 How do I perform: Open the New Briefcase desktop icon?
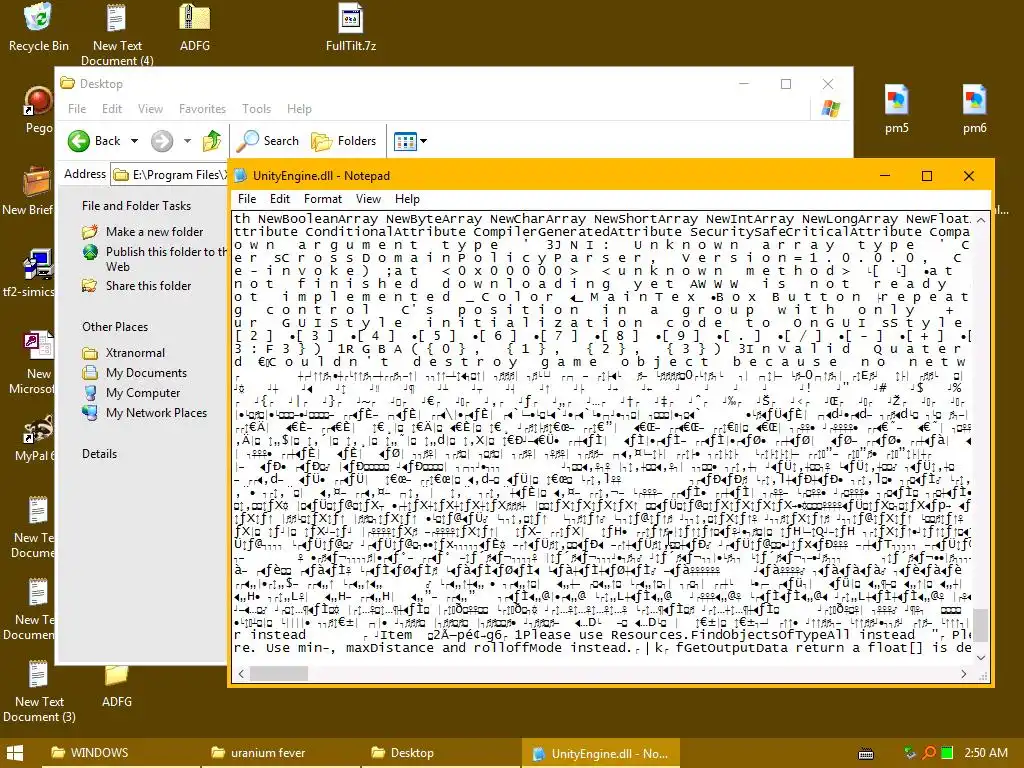click(x=28, y=191)
